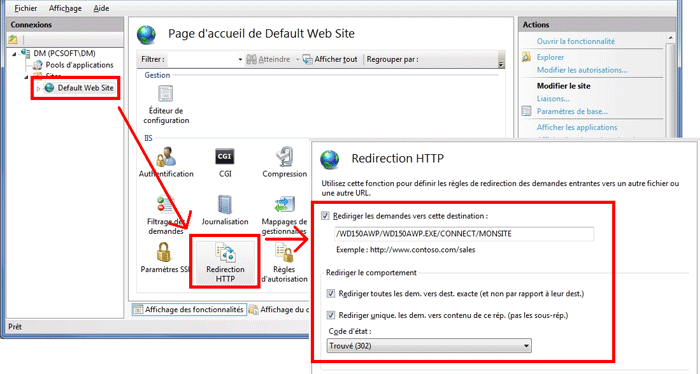Switch to Affichage des fonctionnalités tab
Image resolution: width=700 pixels, height=374 pixels.
(x=189, y=309)
